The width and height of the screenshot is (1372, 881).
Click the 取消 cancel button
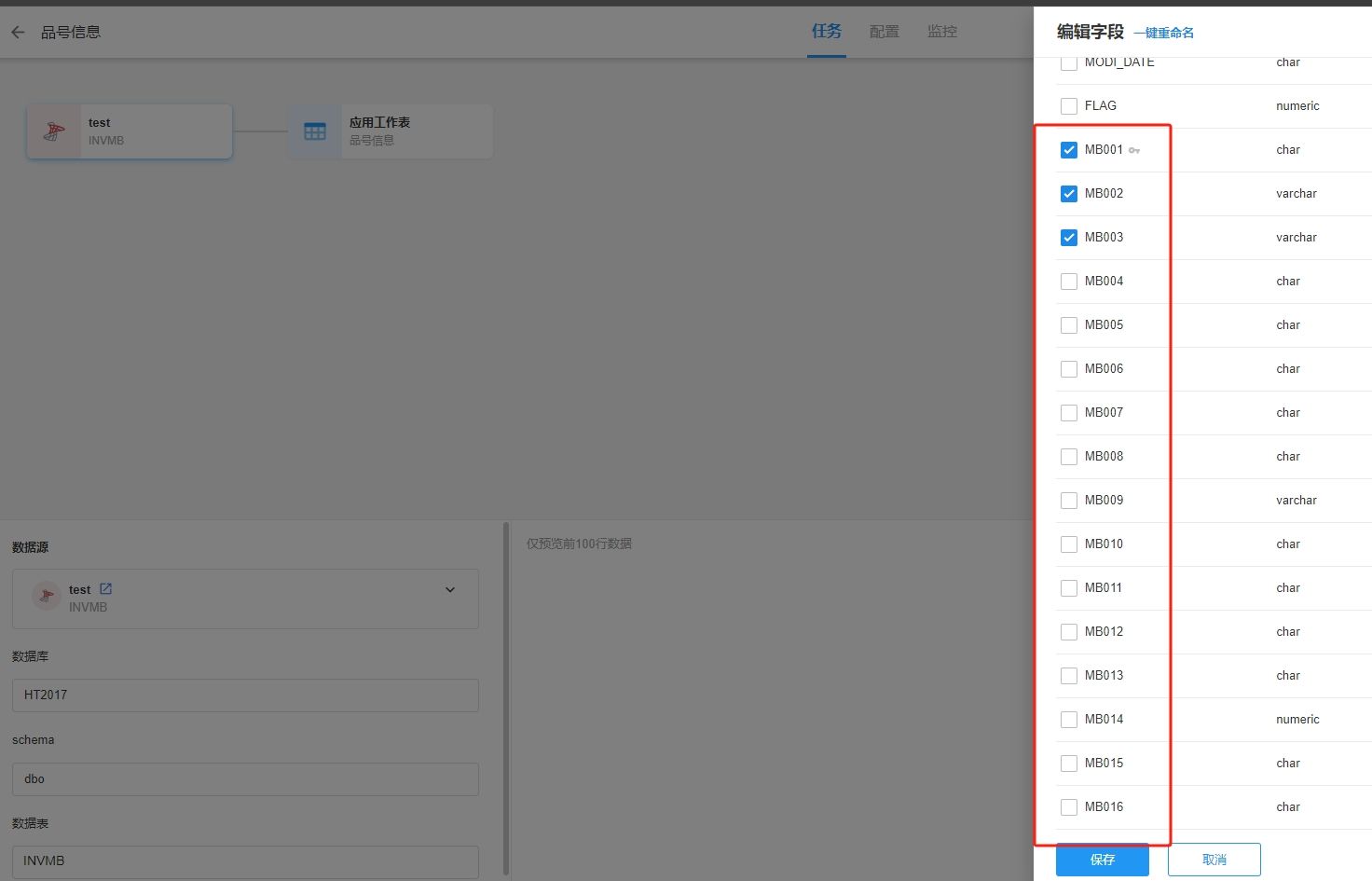(1214, 859)
